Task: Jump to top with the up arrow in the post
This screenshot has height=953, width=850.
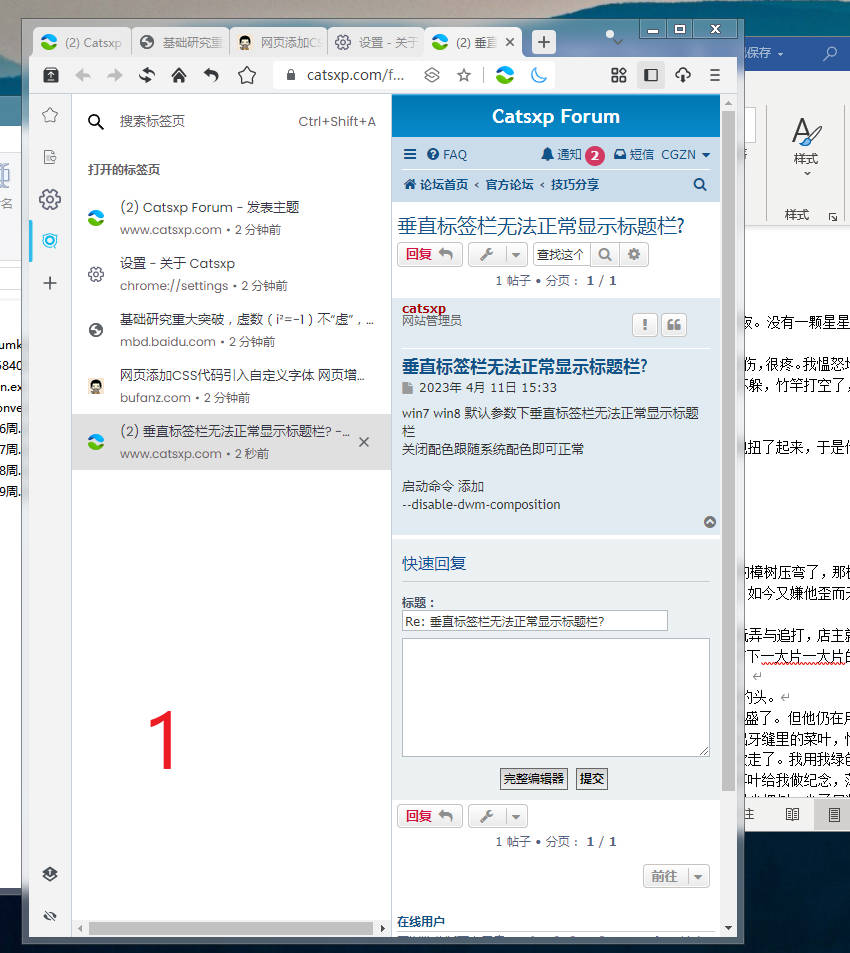Action: (x=710, y=522)
